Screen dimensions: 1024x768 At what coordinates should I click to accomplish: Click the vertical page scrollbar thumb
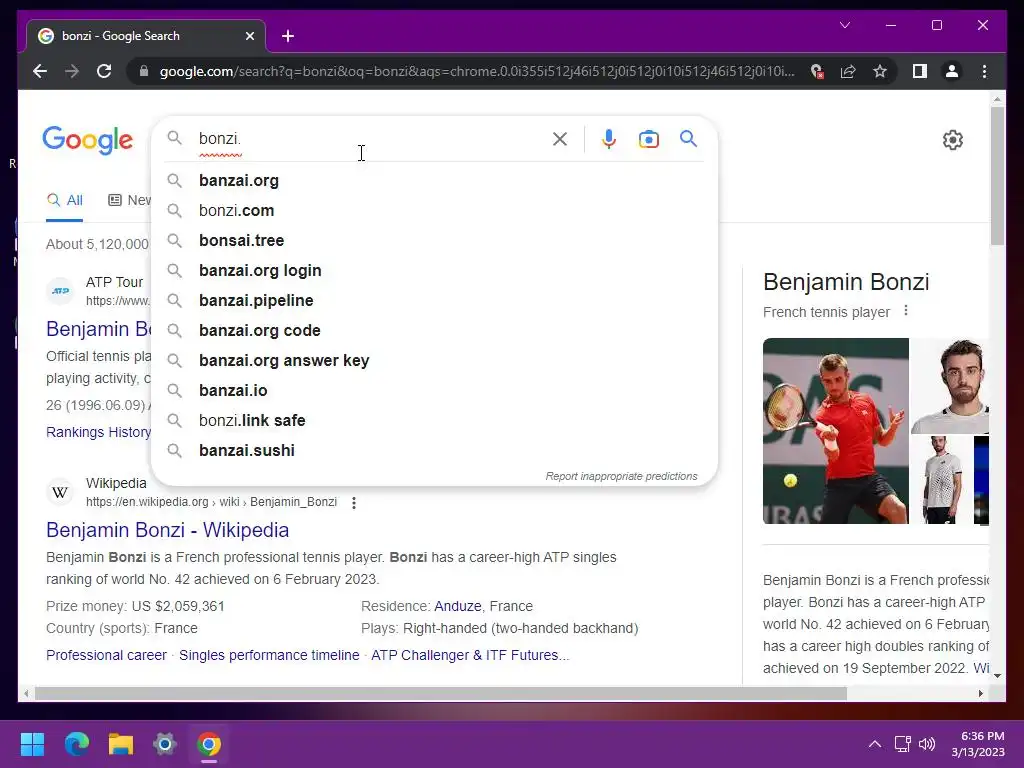(997, 176)
